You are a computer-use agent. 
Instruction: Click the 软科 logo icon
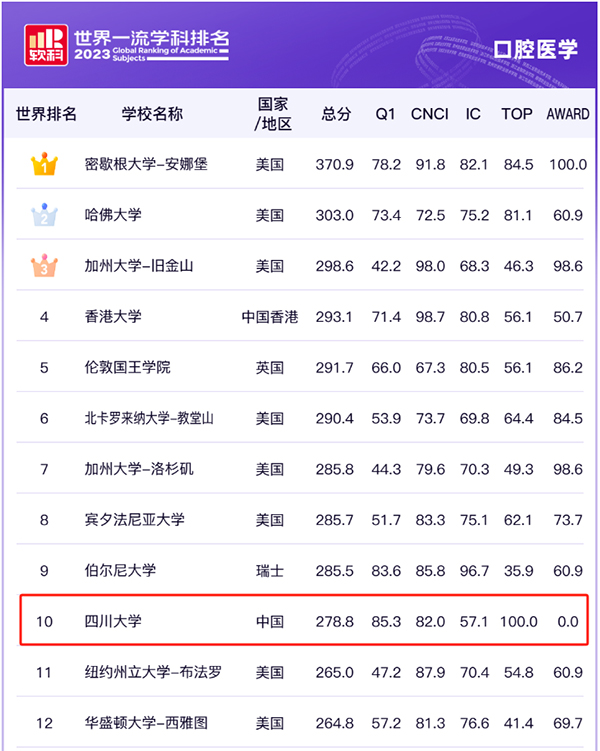pos(47,42)
